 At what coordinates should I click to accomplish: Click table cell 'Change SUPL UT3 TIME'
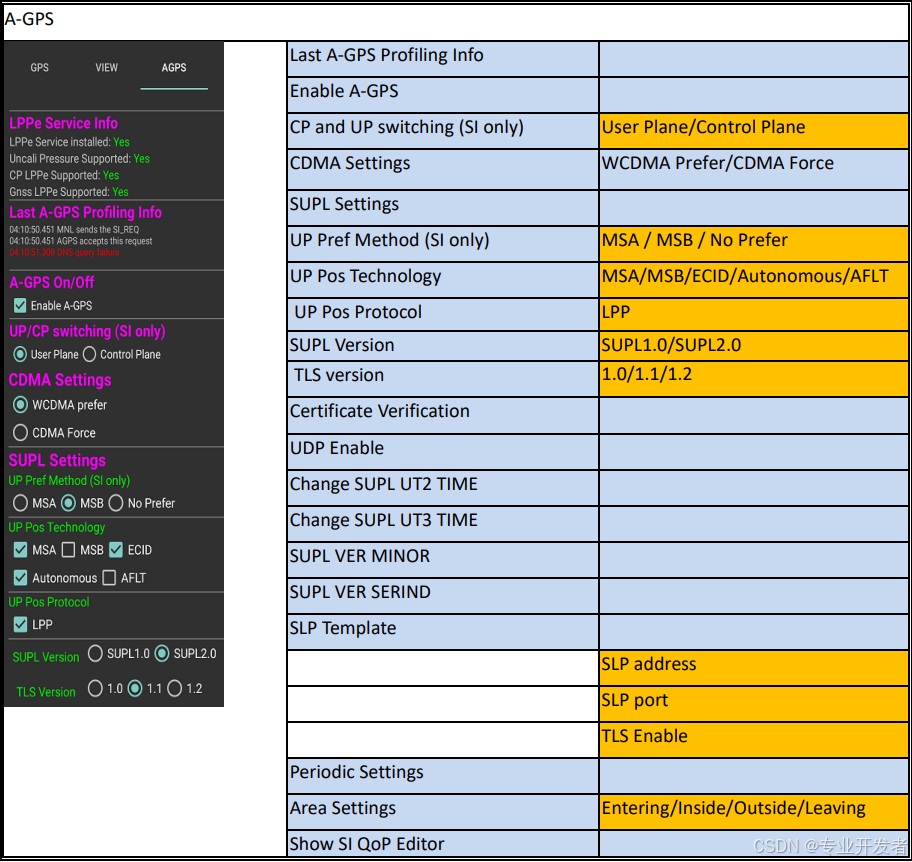443,524
